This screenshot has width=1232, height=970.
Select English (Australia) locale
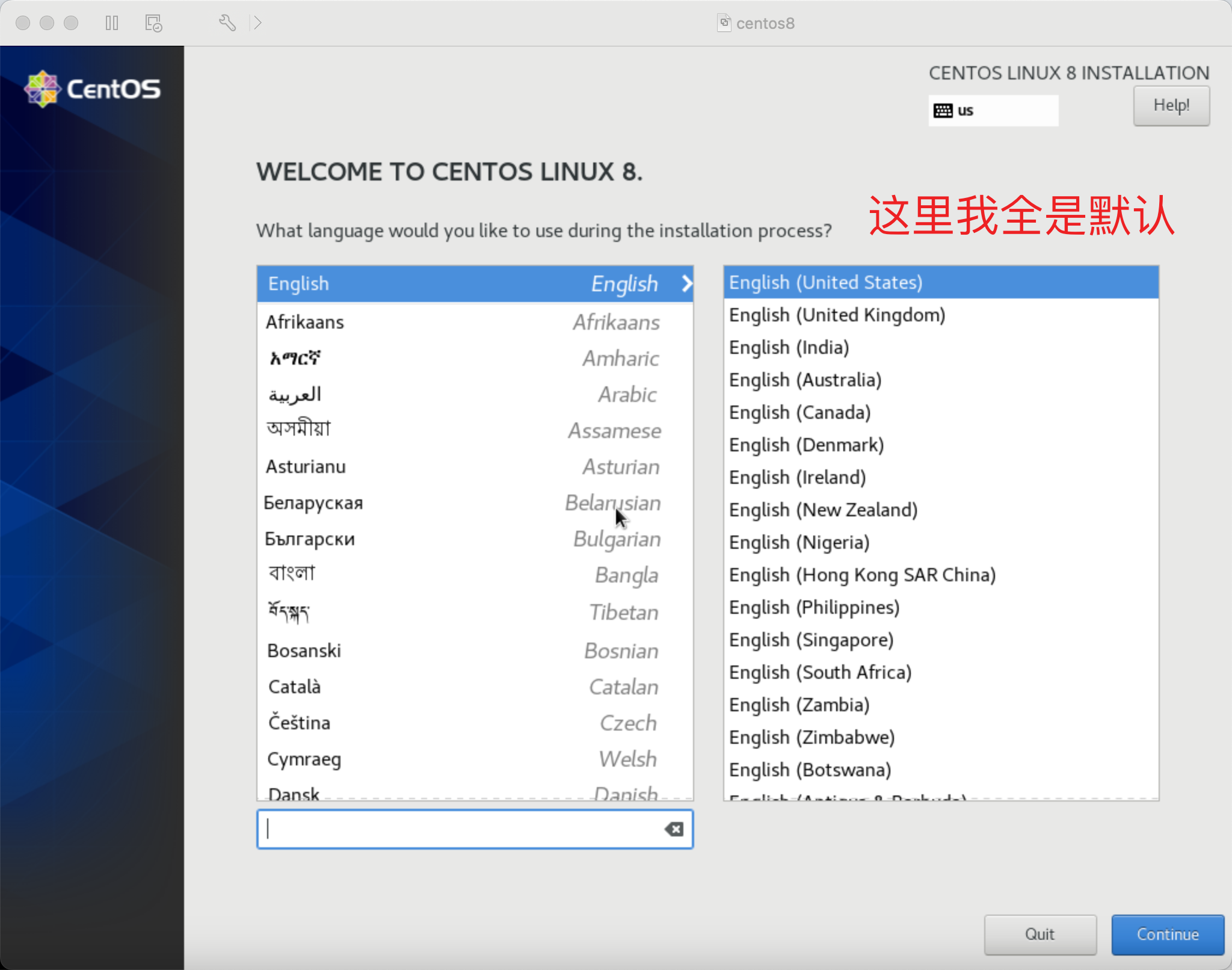(805, 380)
